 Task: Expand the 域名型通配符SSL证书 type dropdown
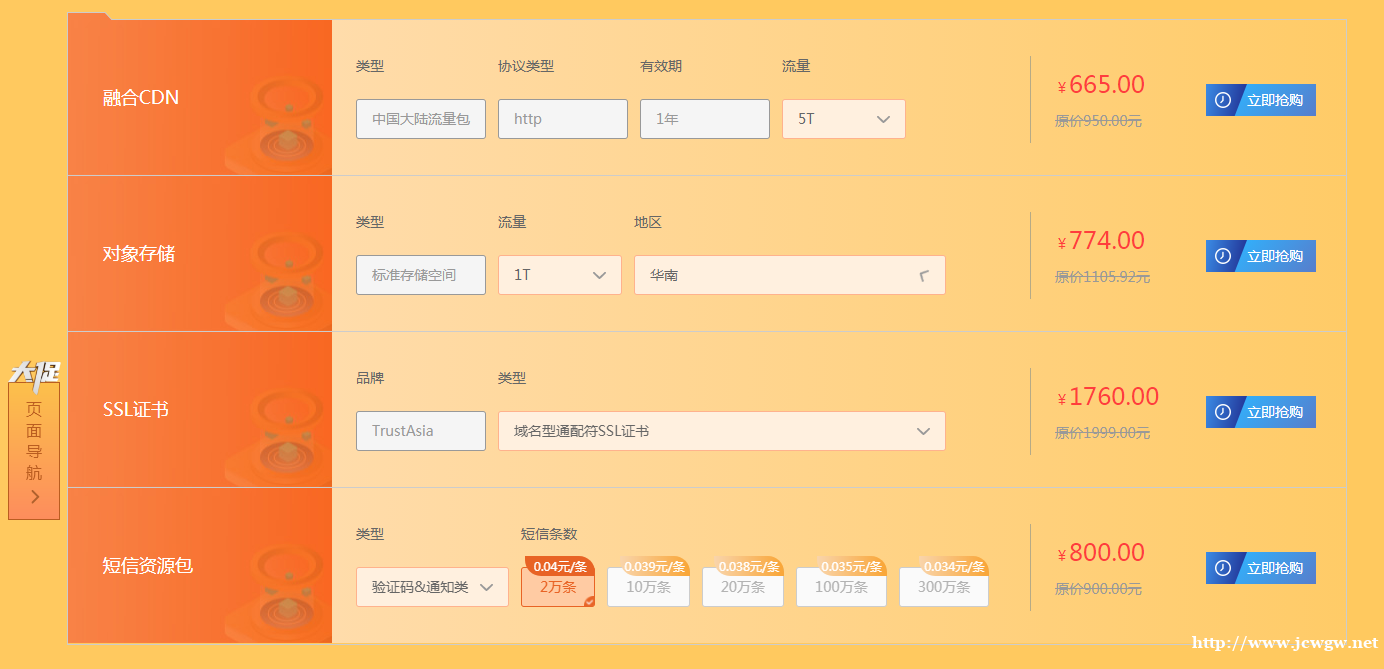721,431
